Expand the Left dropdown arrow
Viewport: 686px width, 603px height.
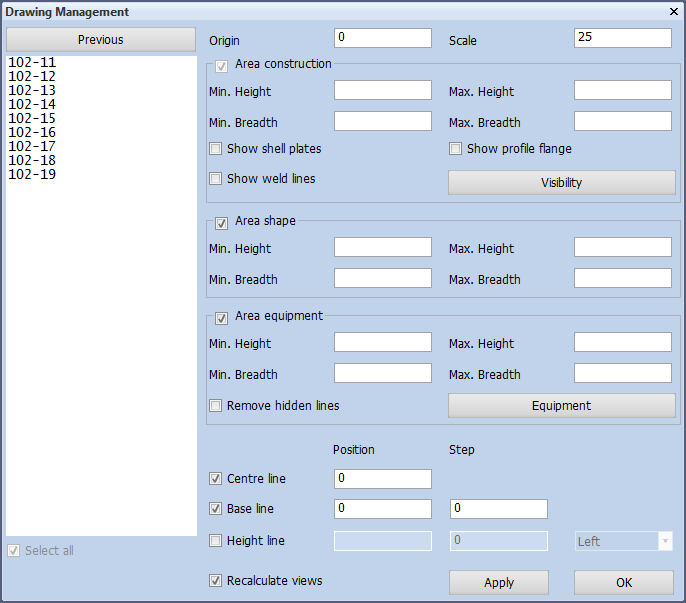(x=665, y=541)
